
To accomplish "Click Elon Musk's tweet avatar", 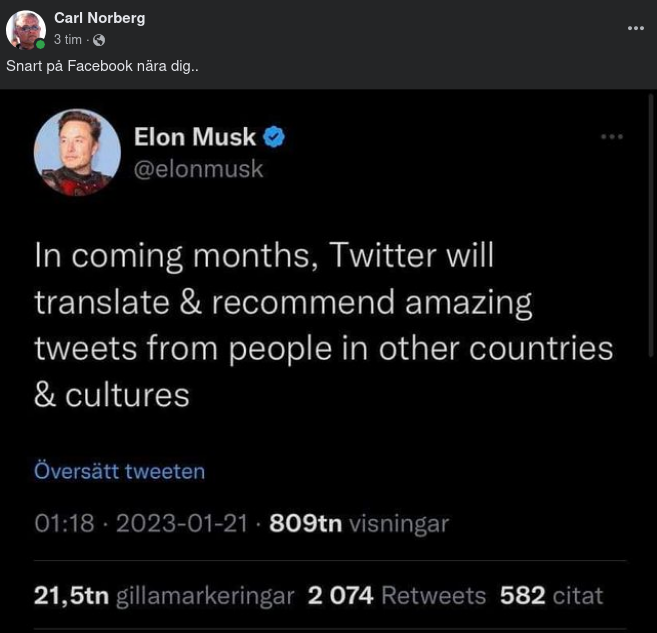I will [x=77, y=152].
